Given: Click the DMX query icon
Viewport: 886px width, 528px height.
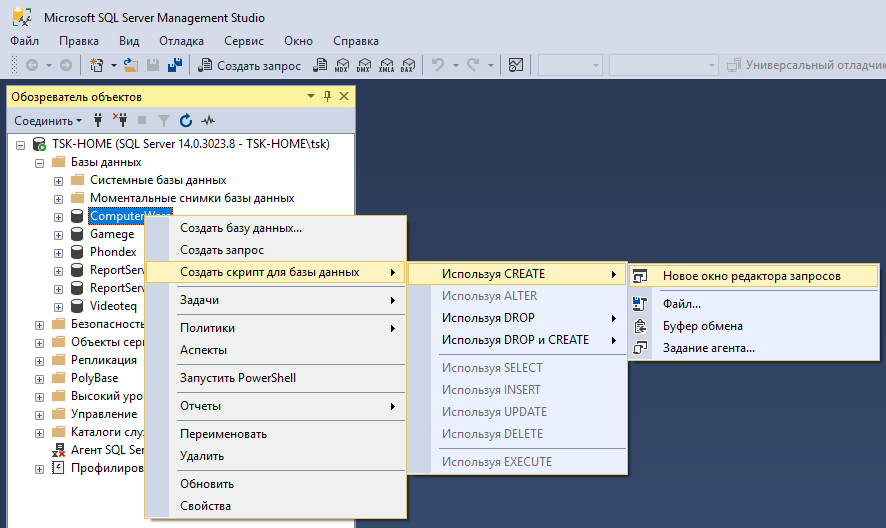Looking at the screenshot, I should click(x=364, y=65).
